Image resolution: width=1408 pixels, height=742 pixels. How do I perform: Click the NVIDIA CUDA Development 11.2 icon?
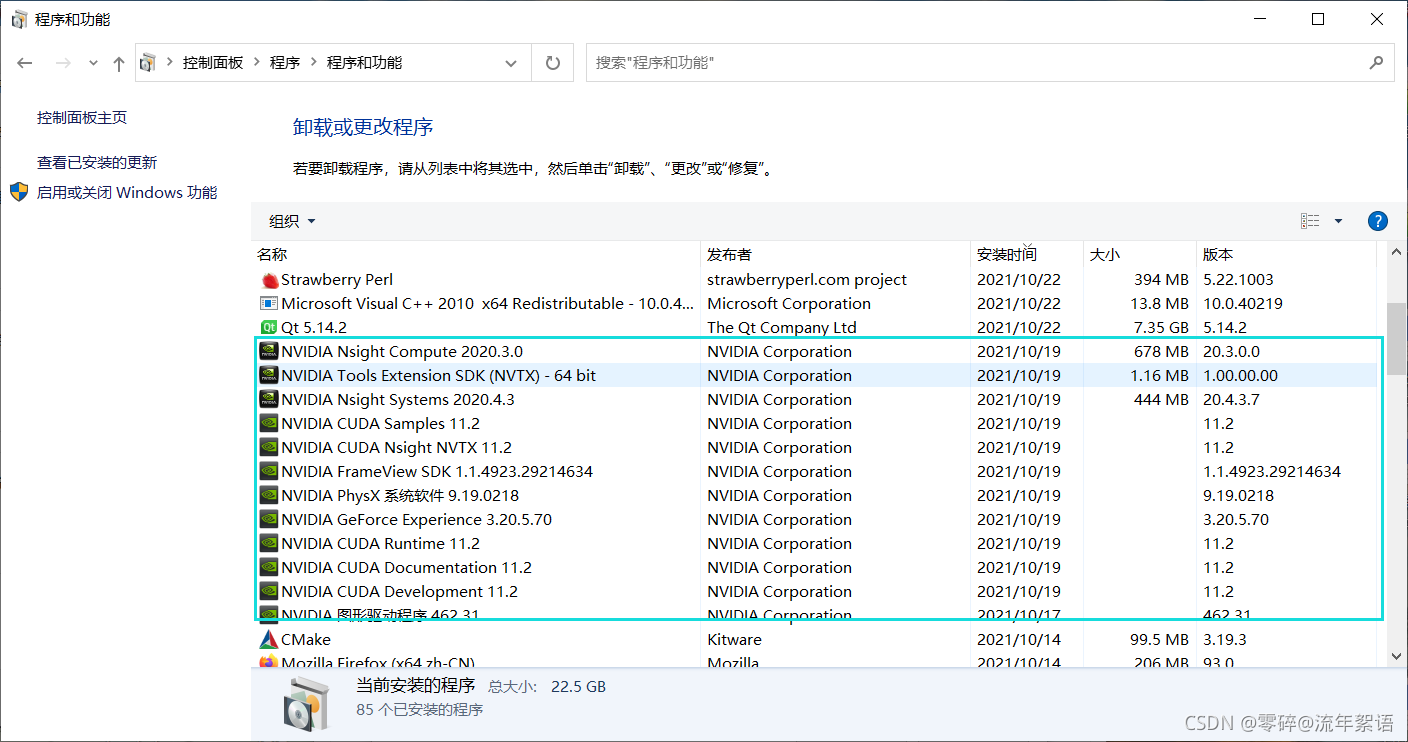tap(268, 592)
